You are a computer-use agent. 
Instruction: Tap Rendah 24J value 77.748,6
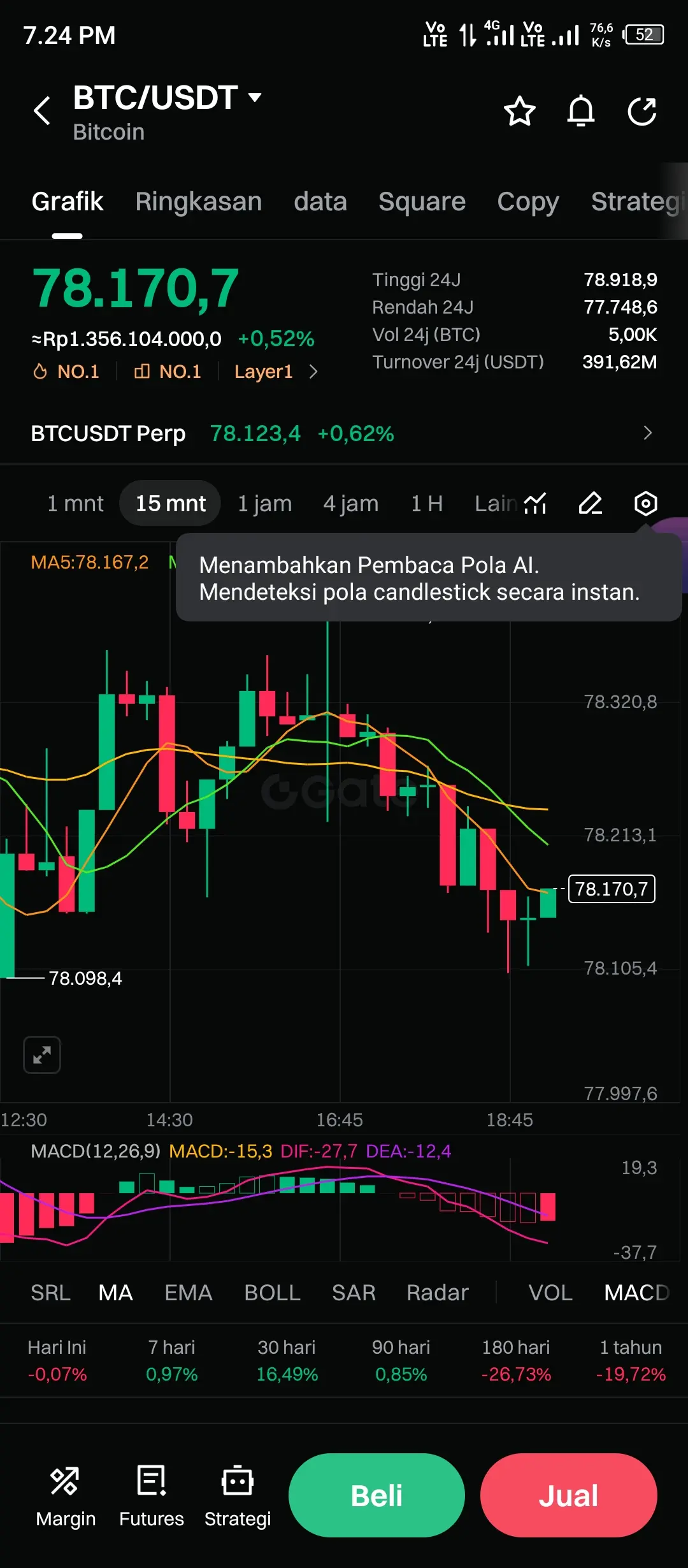(620, 307)
